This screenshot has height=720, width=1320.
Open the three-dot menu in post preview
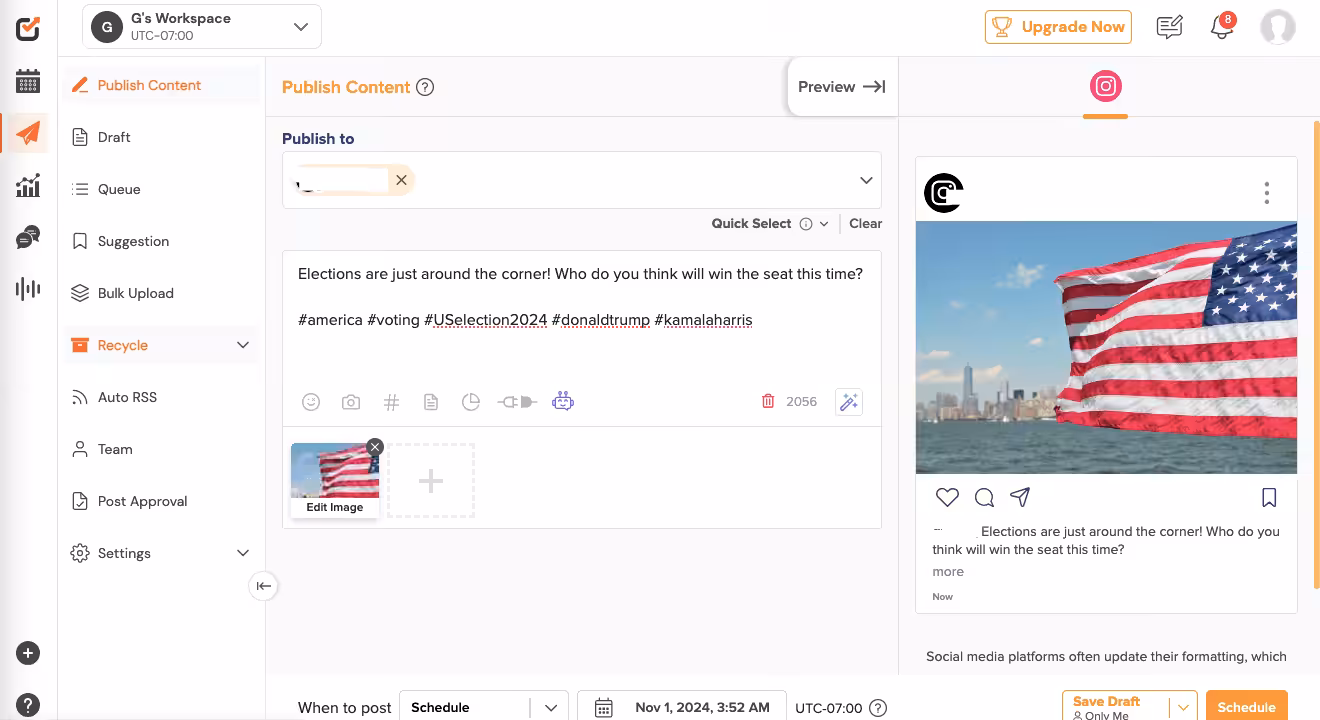(1267, 192)
